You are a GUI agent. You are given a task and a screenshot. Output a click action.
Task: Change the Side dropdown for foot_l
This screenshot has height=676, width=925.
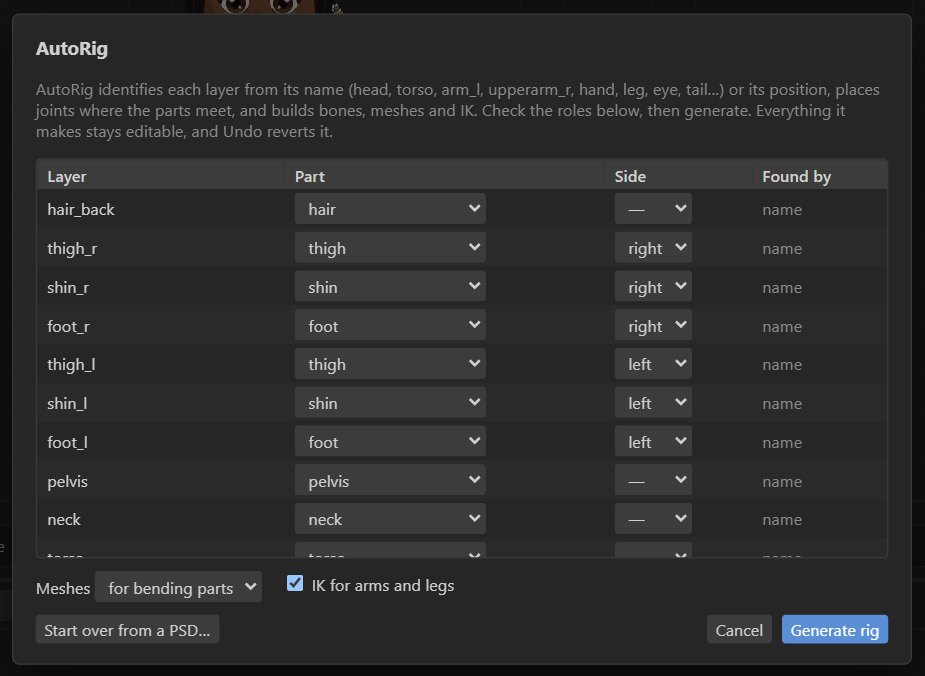coord(652,442)
